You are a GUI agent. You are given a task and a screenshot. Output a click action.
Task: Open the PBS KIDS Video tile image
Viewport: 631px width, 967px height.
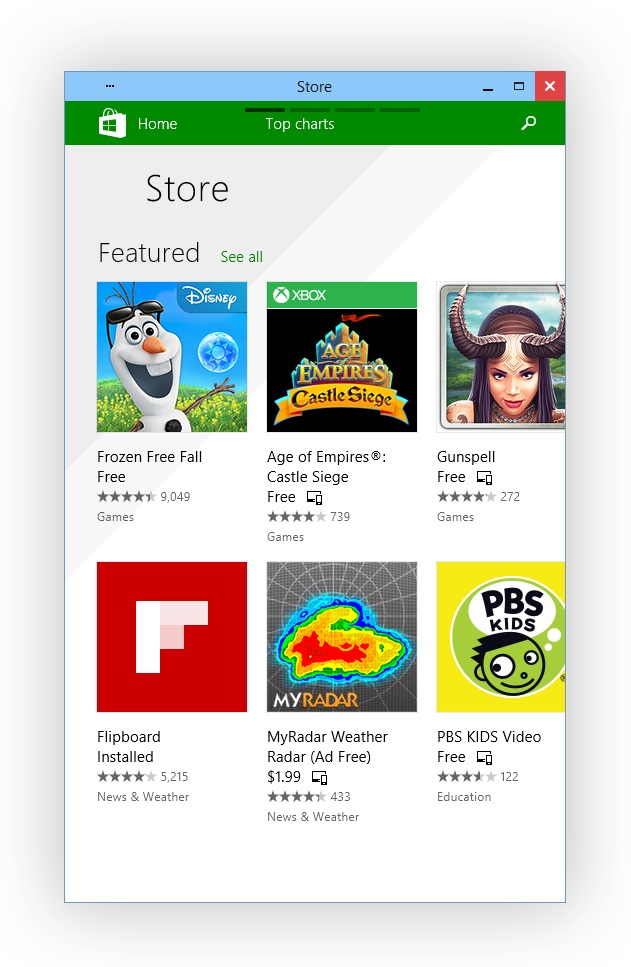[500, 637]
